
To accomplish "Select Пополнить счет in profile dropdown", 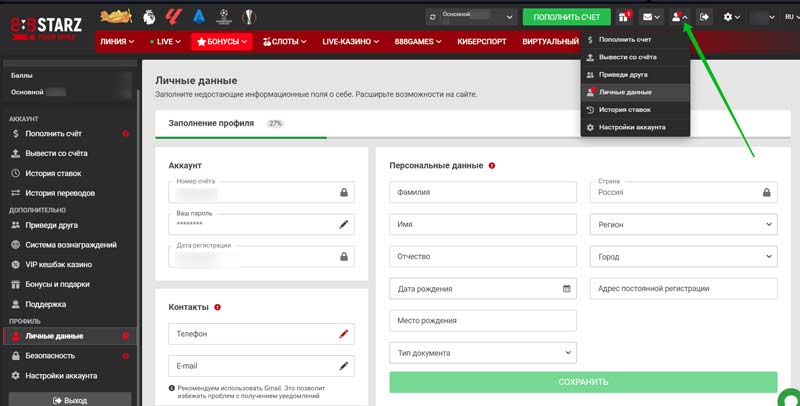I will click(x=635, y=39).
